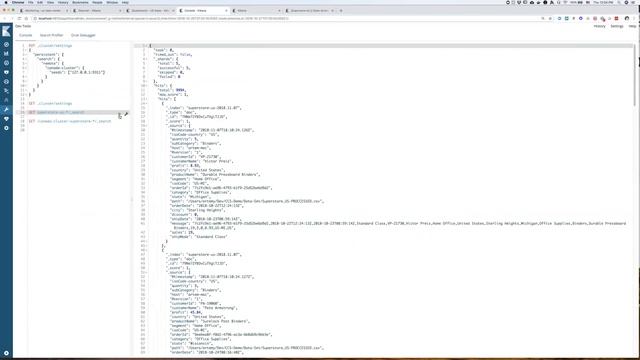Screen dimensions: 640x360
Task: Open Chrome View menu
Action: (x=50, y=2)
